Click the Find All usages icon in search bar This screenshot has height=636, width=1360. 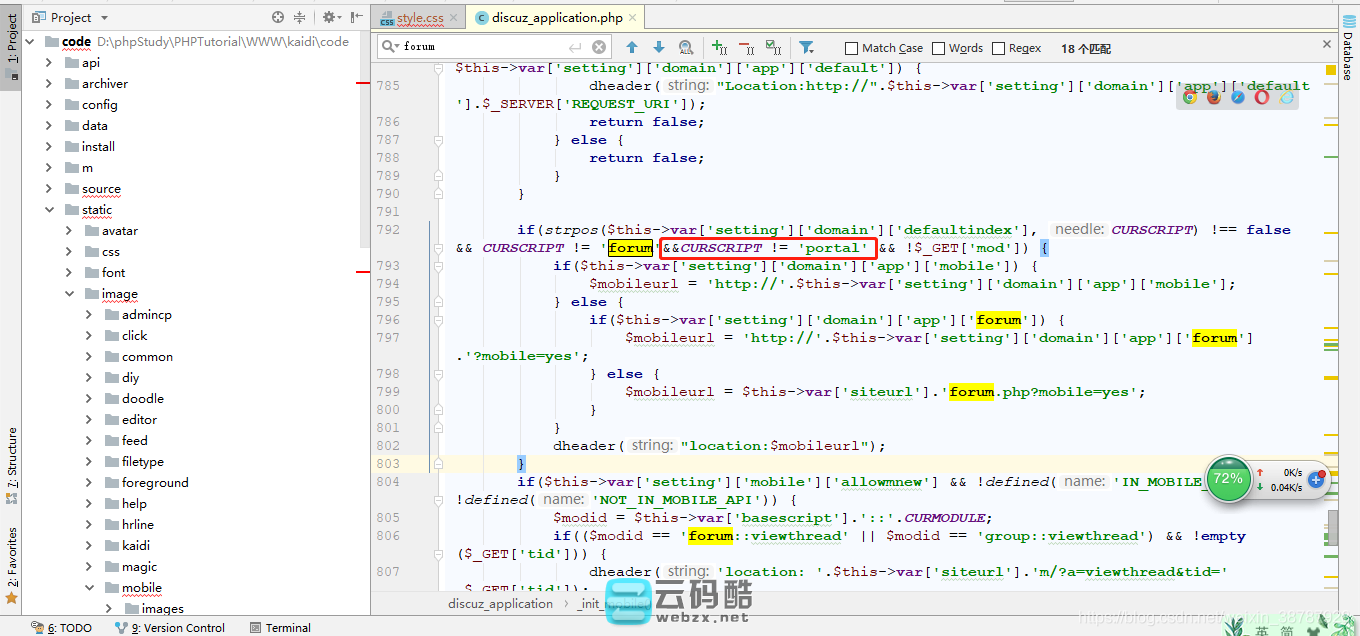(x=686, y=47)
